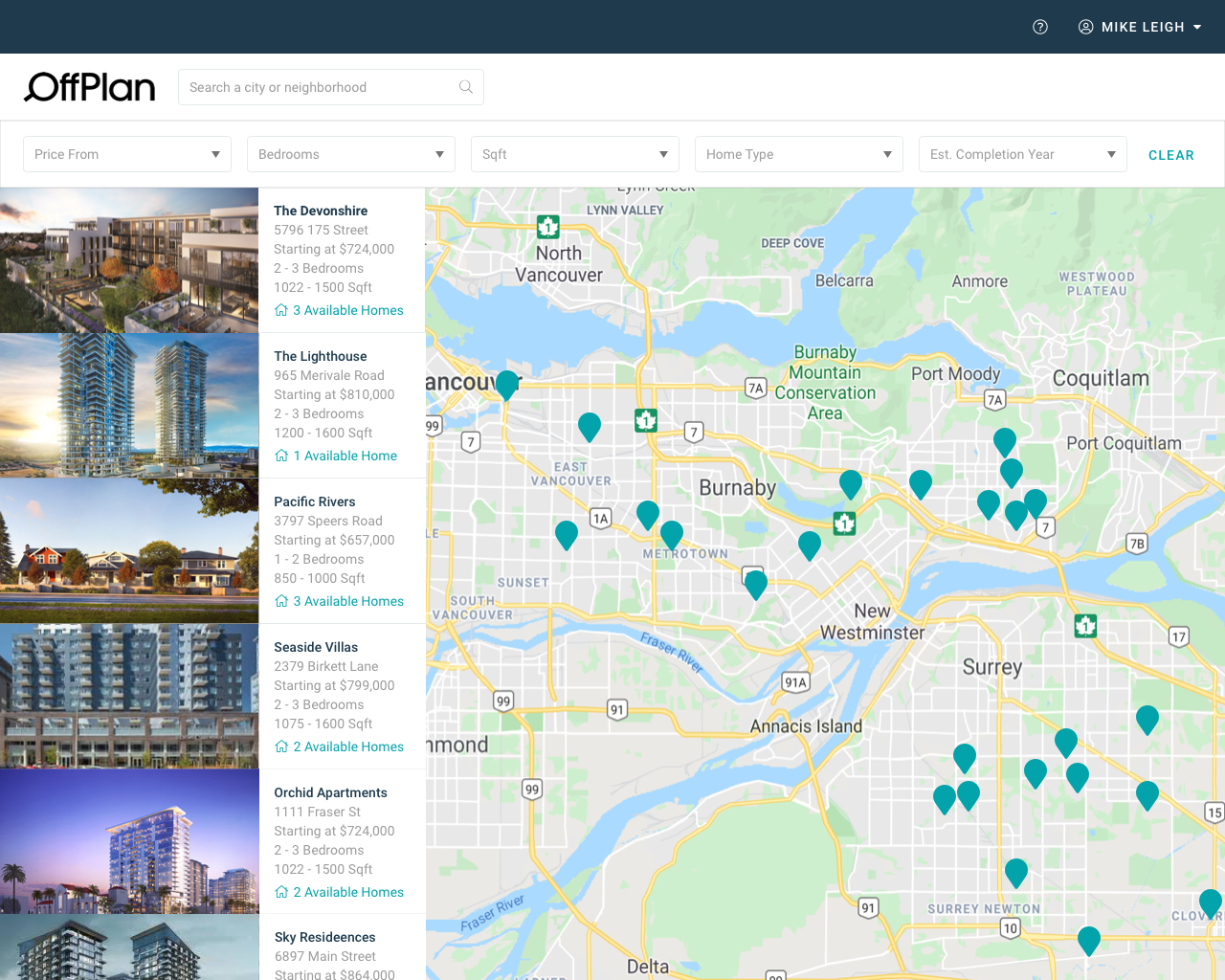This screenshot has height=980, width=1225.
Task: Click the house icon under The Devonshire
Action: [281, 310]
